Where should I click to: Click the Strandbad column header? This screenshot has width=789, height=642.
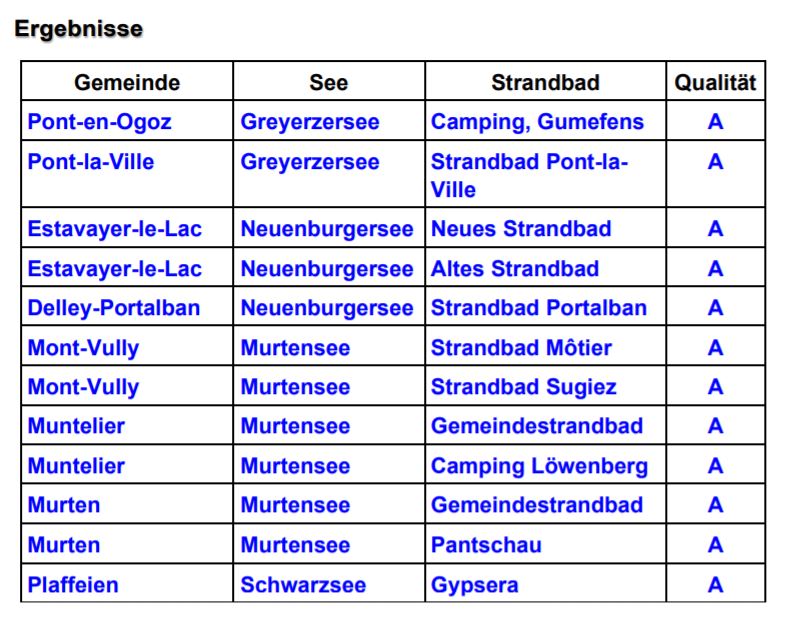pos(545,83)
